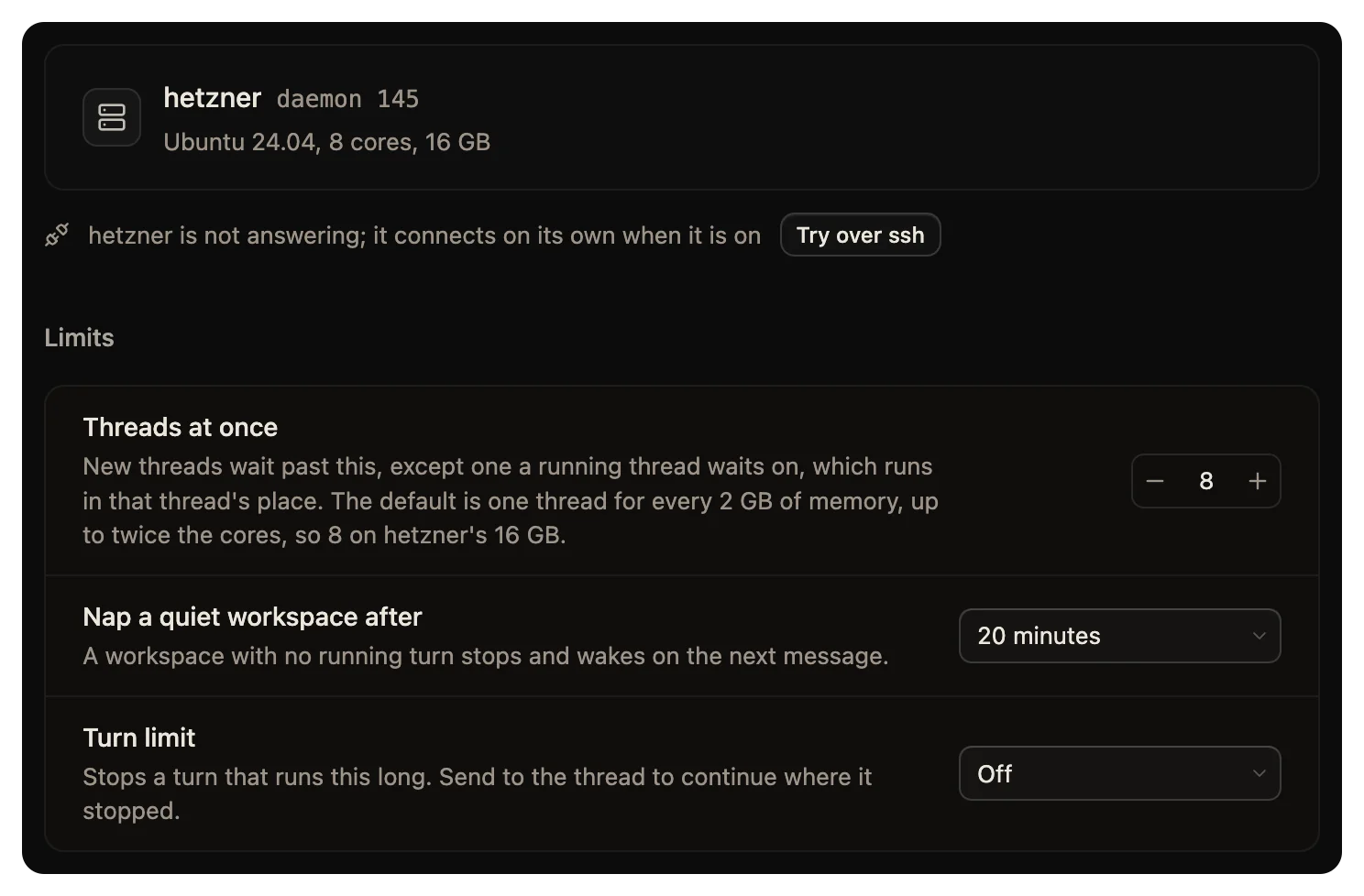
Task: Click the hetzner is not answering message
Action: click(x=424, y=235)
